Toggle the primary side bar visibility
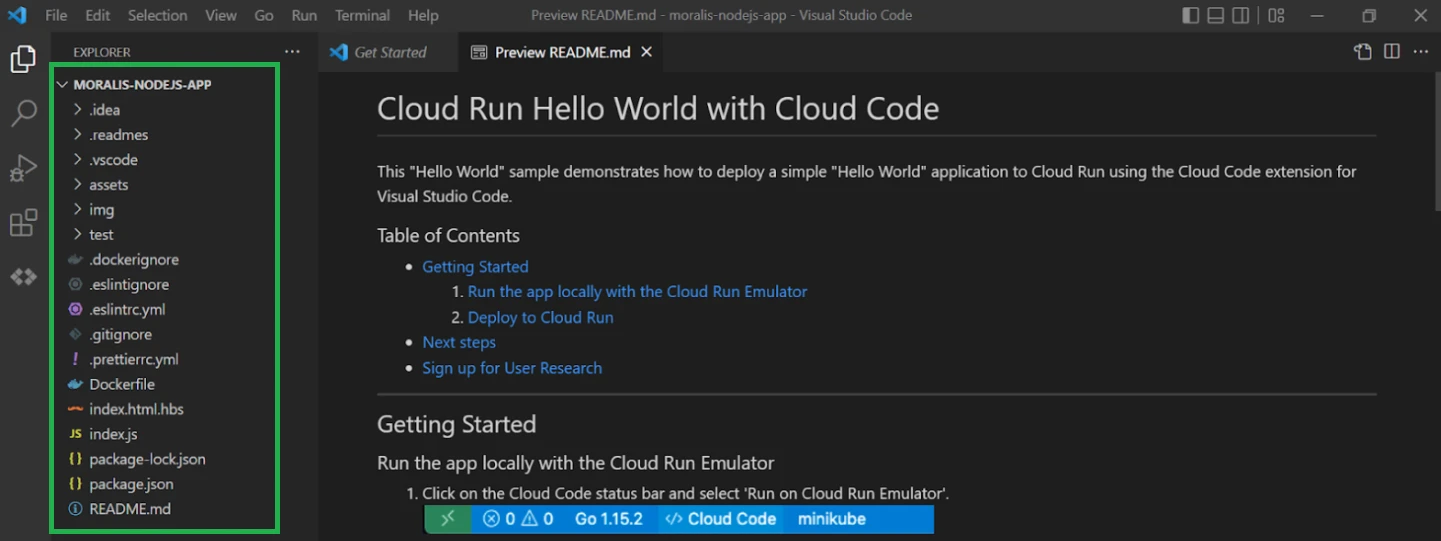Viewport: 1441px width, 541px height. 1190,16
